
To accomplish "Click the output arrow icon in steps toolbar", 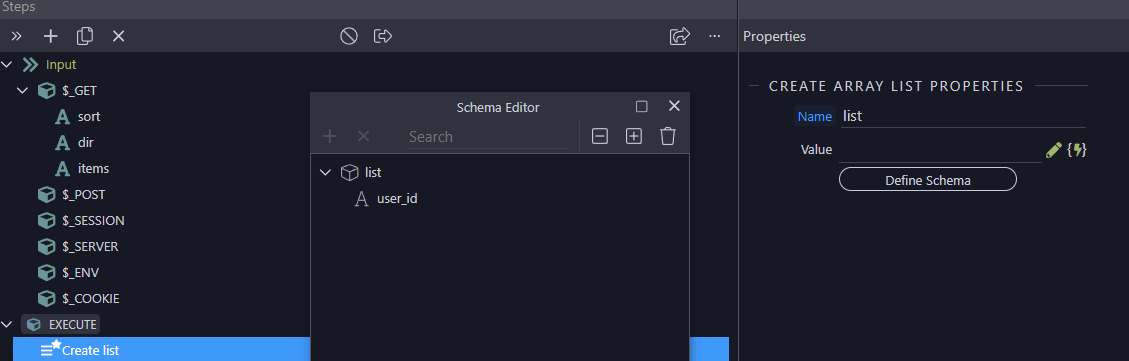I will [x=383, y=36].
